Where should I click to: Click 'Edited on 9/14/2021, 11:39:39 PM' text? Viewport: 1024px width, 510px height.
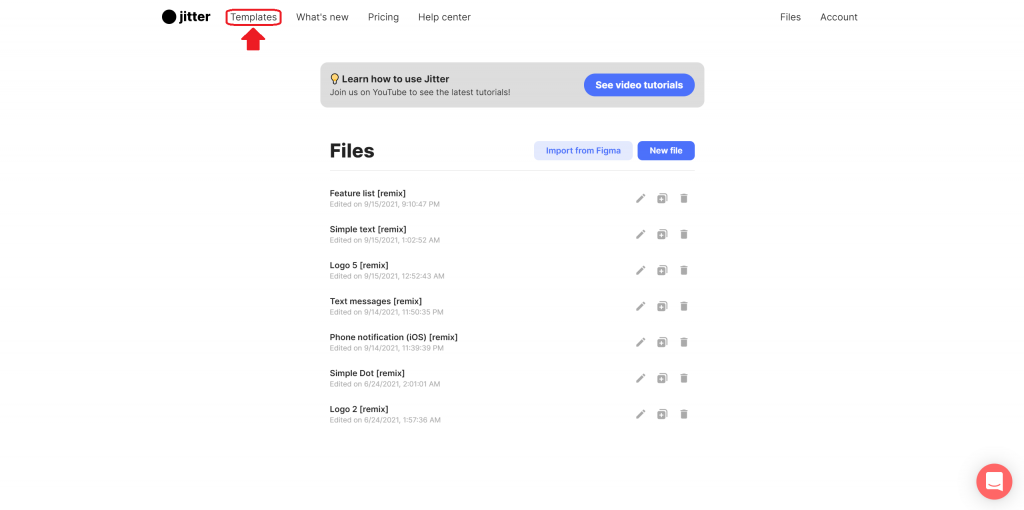pyautogui.click(x=387, y=348)
